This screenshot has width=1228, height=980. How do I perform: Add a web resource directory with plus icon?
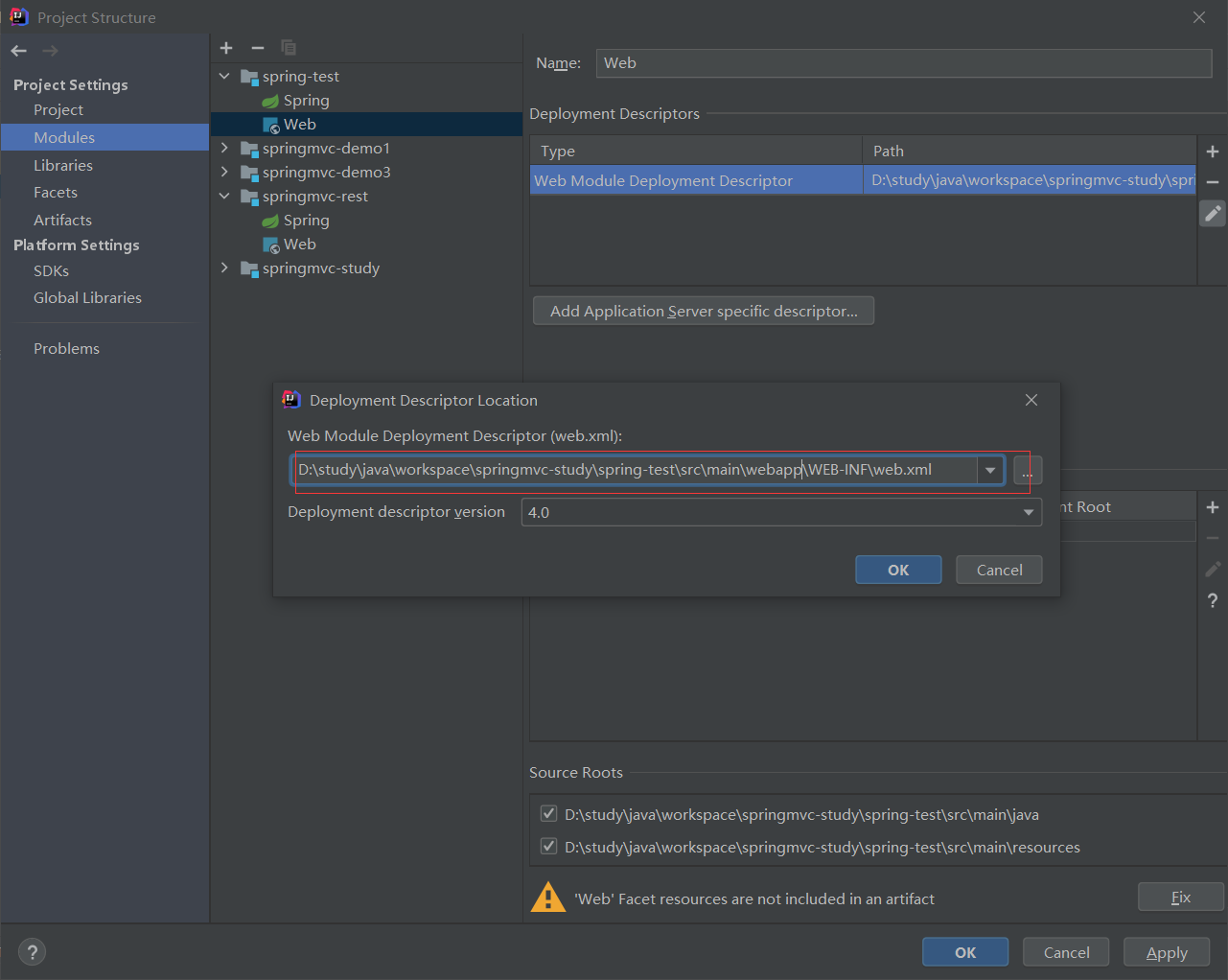coord(1213,507)
